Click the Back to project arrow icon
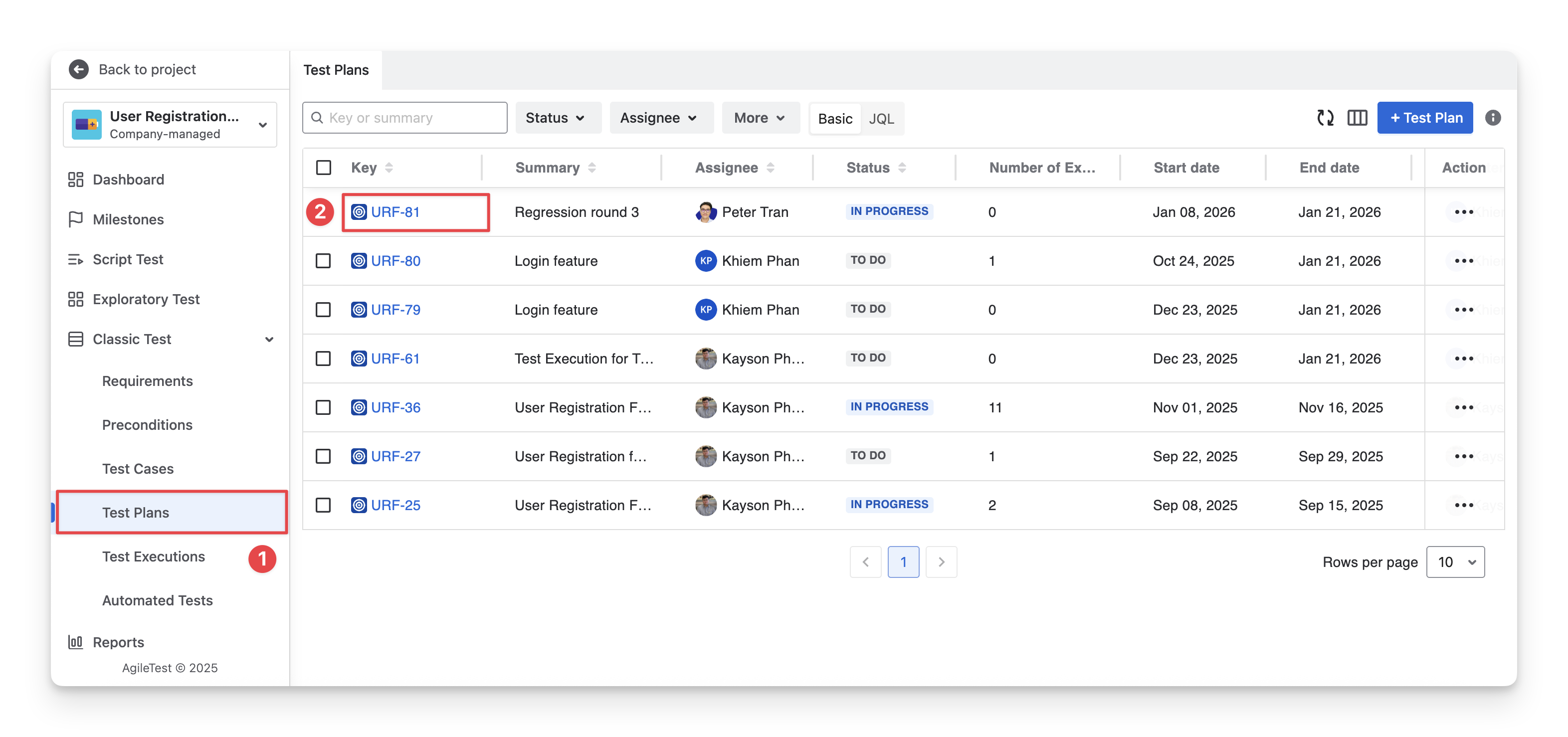 click(x=78, y=69)
